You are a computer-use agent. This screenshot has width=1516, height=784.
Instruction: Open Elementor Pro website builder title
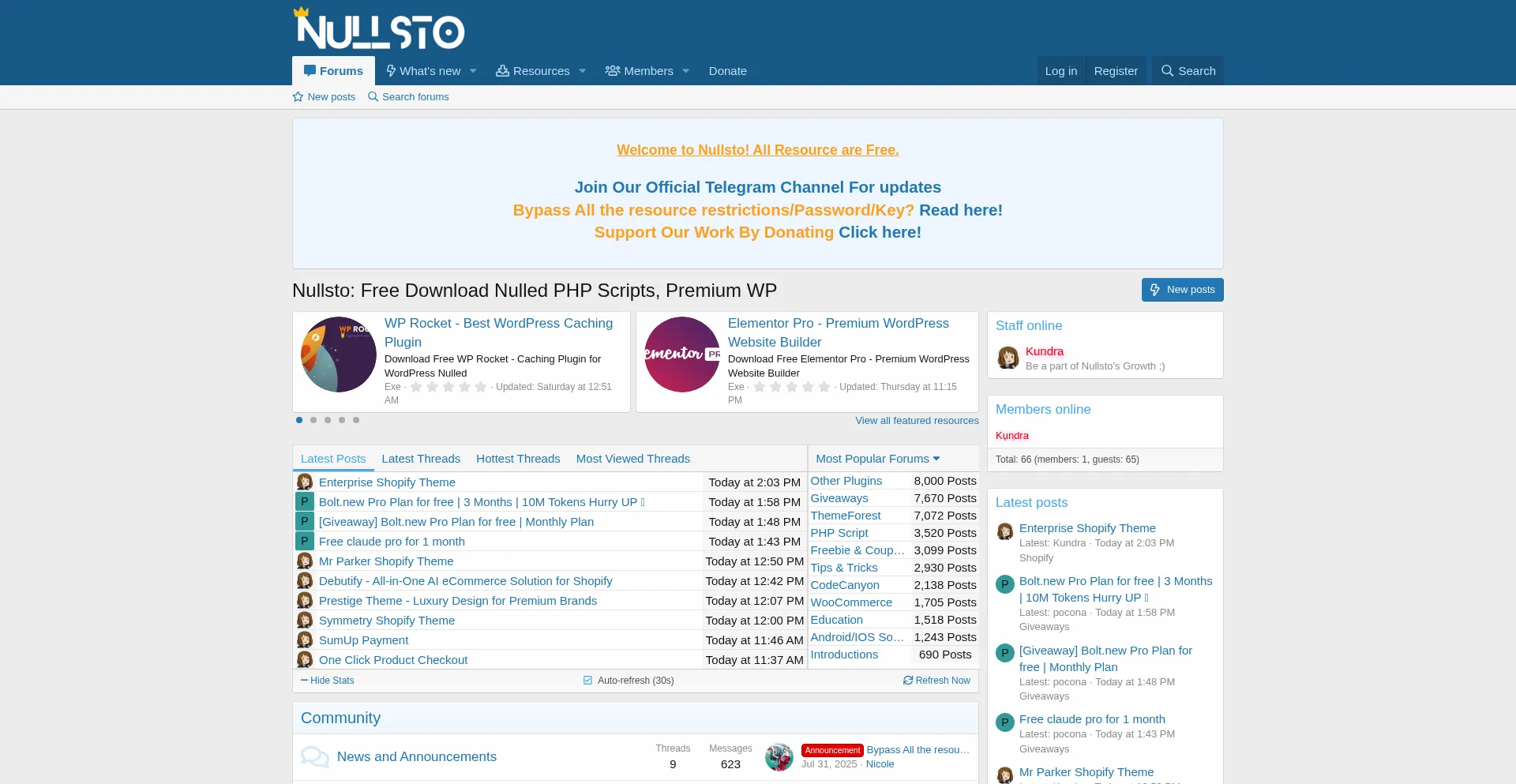(839, 332)
